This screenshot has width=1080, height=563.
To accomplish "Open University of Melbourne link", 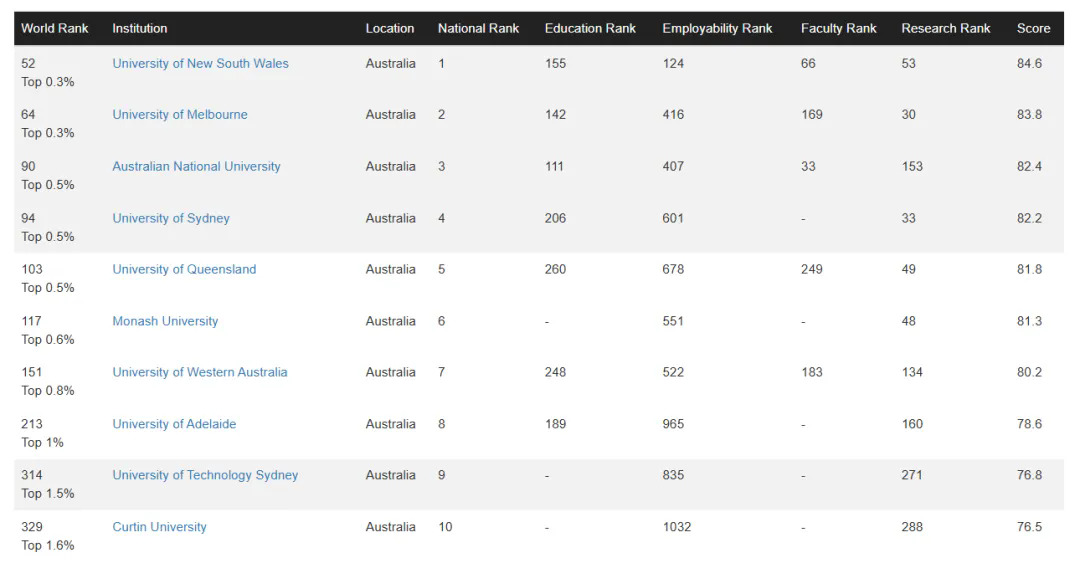I will (180, 114).
